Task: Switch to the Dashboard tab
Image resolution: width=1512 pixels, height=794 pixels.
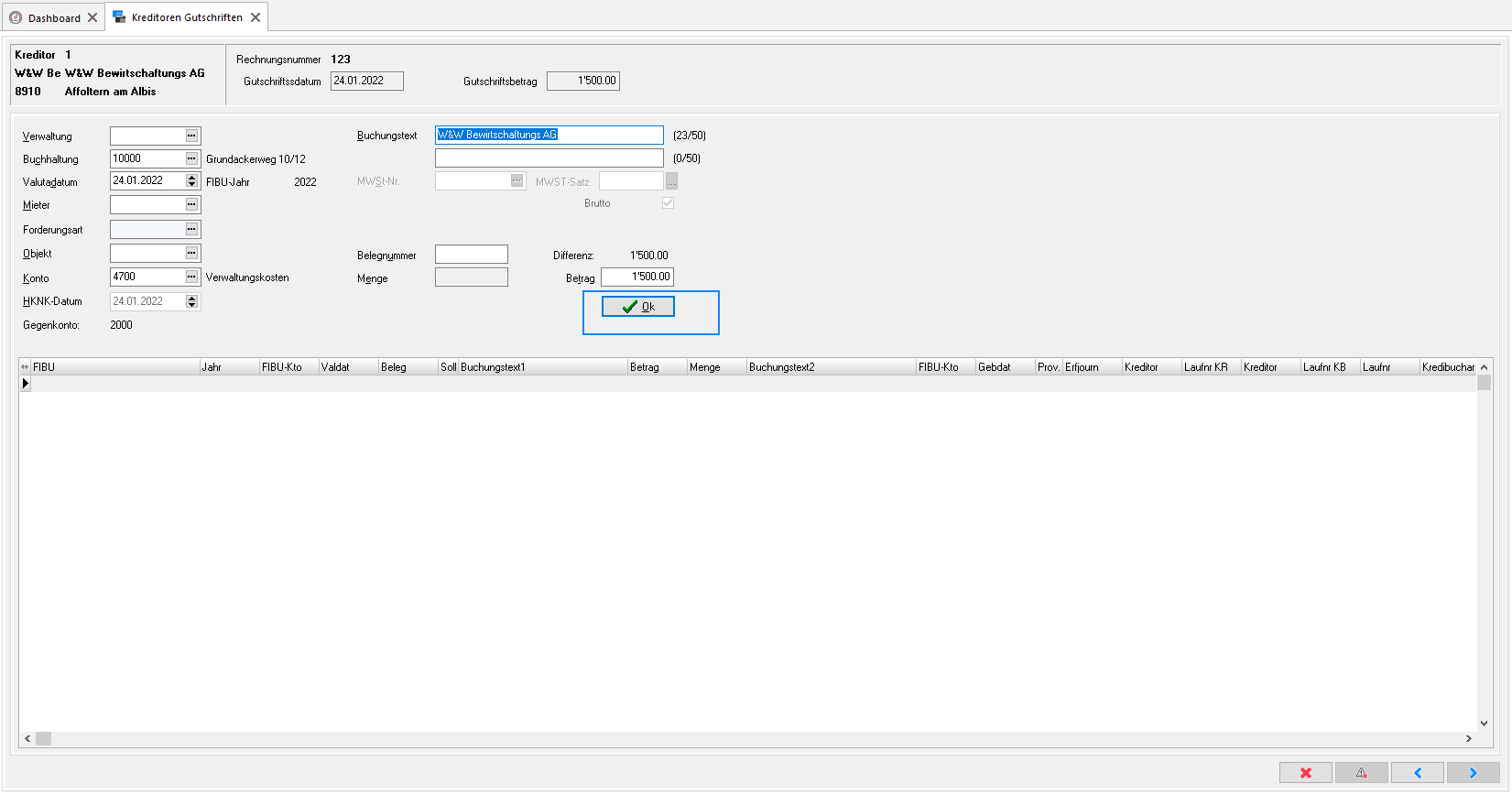Action: point(54,17)
